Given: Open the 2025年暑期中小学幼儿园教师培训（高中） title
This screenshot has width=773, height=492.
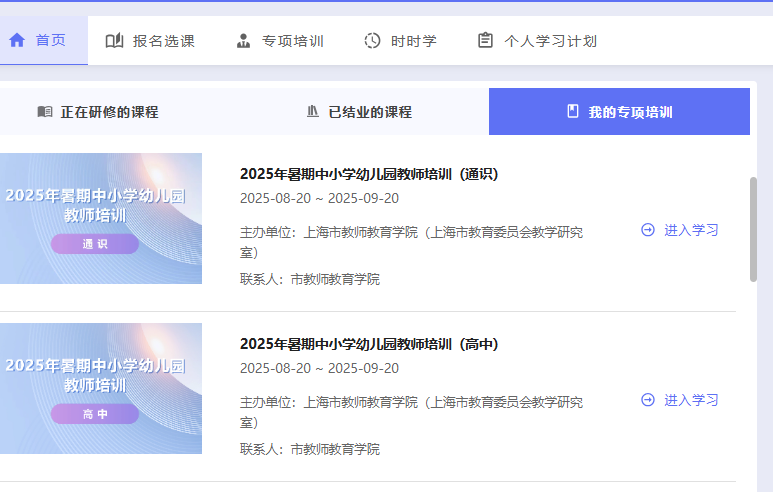Looking at the screenshot, I should click(368, 344).
